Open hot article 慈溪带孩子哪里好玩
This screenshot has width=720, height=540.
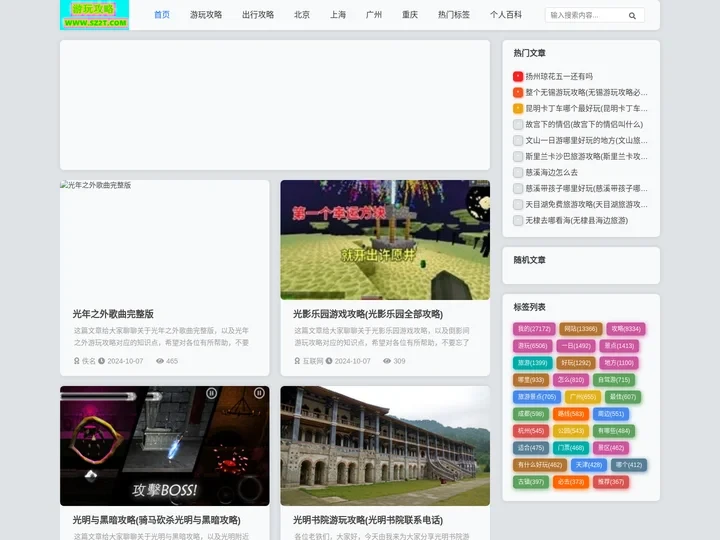click(586, 189)
